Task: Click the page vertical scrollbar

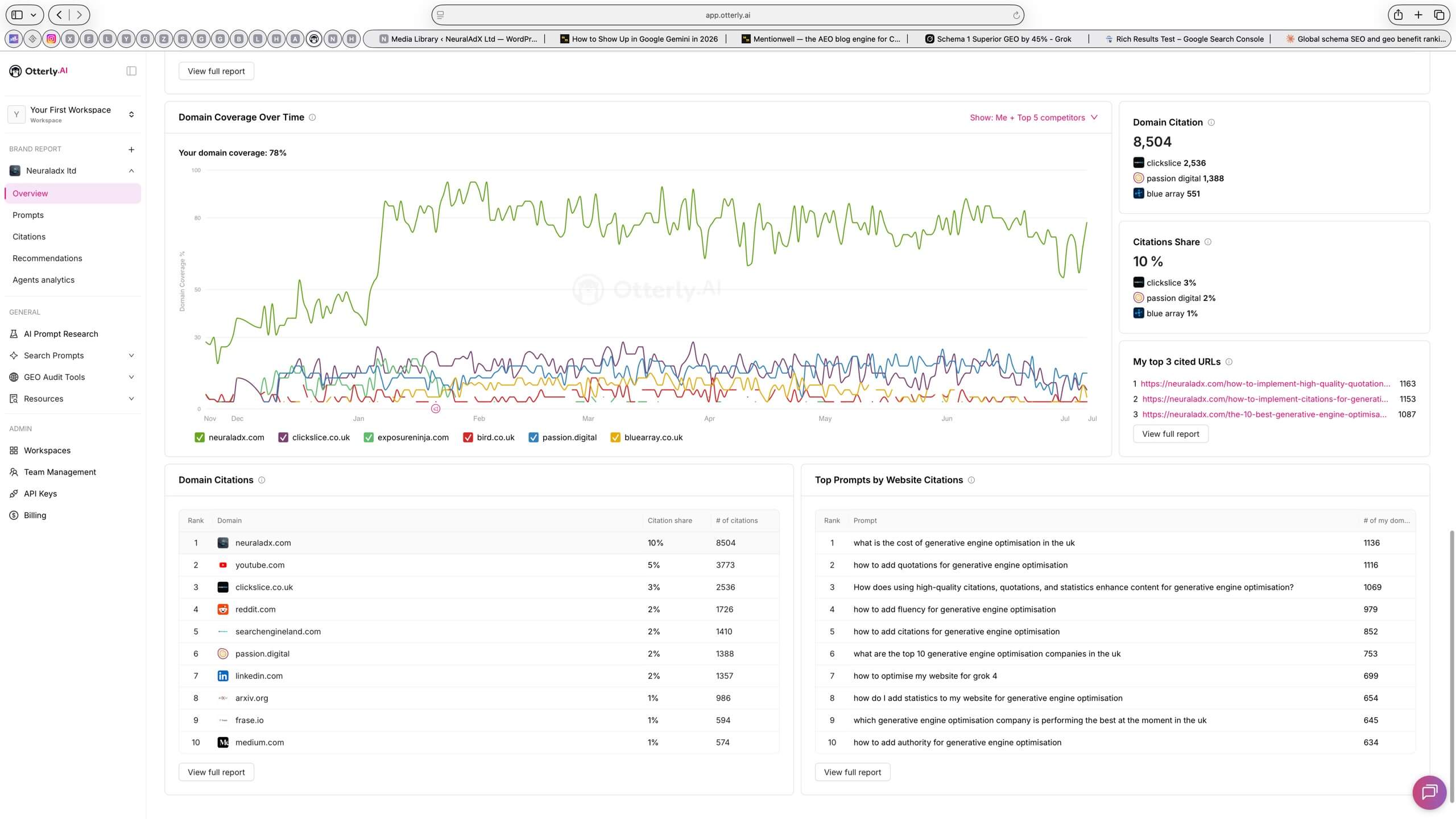Action: 1451,665
